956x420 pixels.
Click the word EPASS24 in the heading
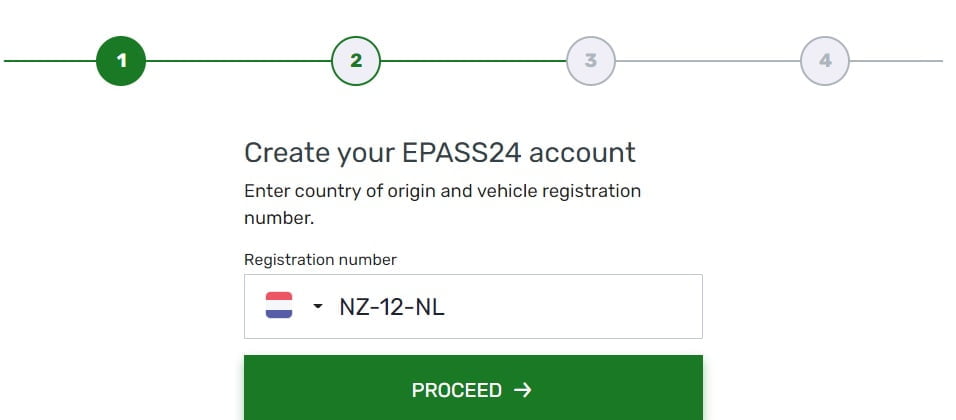pos(462,152)
